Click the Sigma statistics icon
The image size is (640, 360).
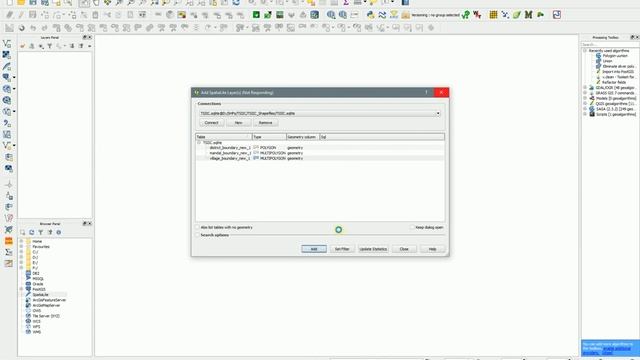coord(346,2)
